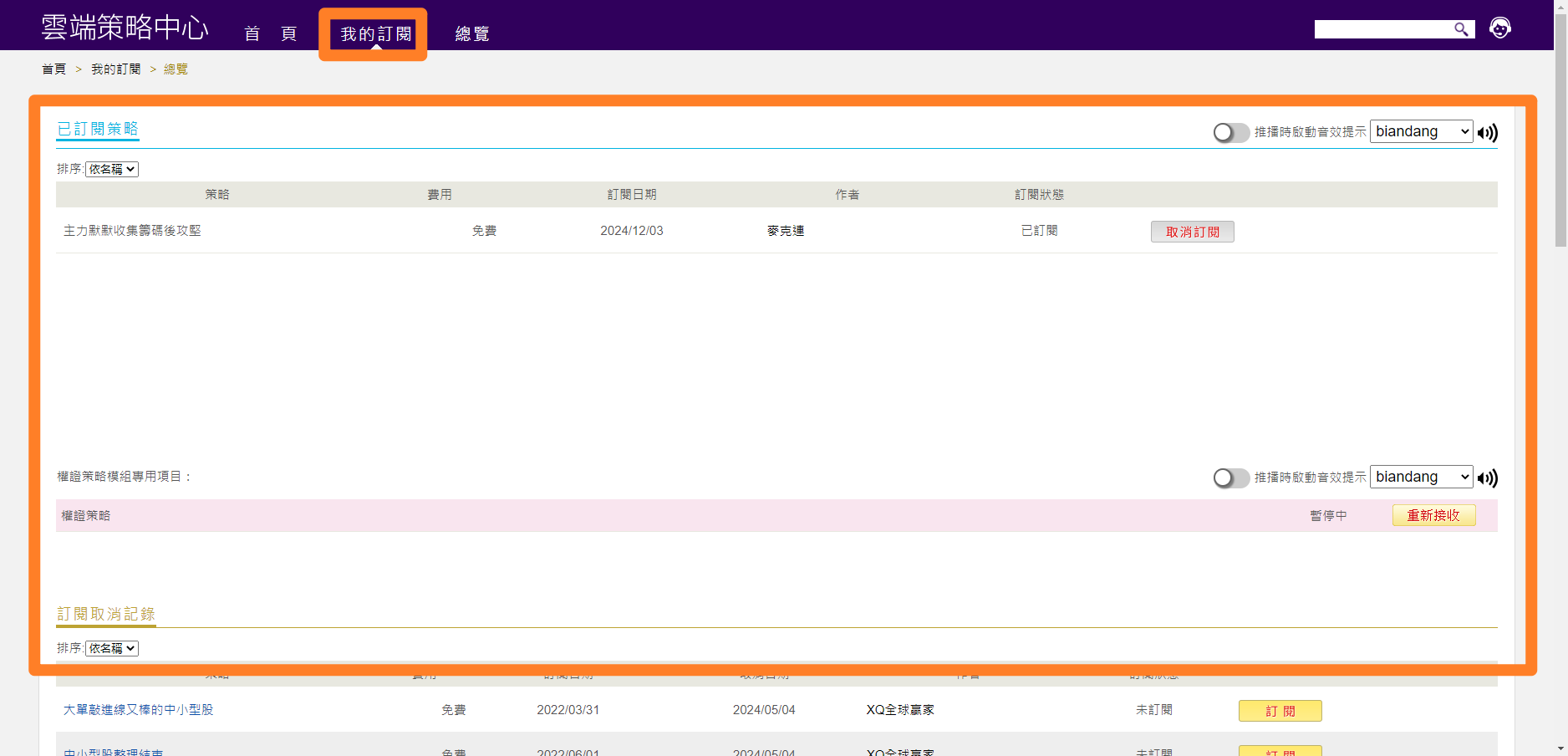Open the user profile avatar icon

click(1499, 28)
